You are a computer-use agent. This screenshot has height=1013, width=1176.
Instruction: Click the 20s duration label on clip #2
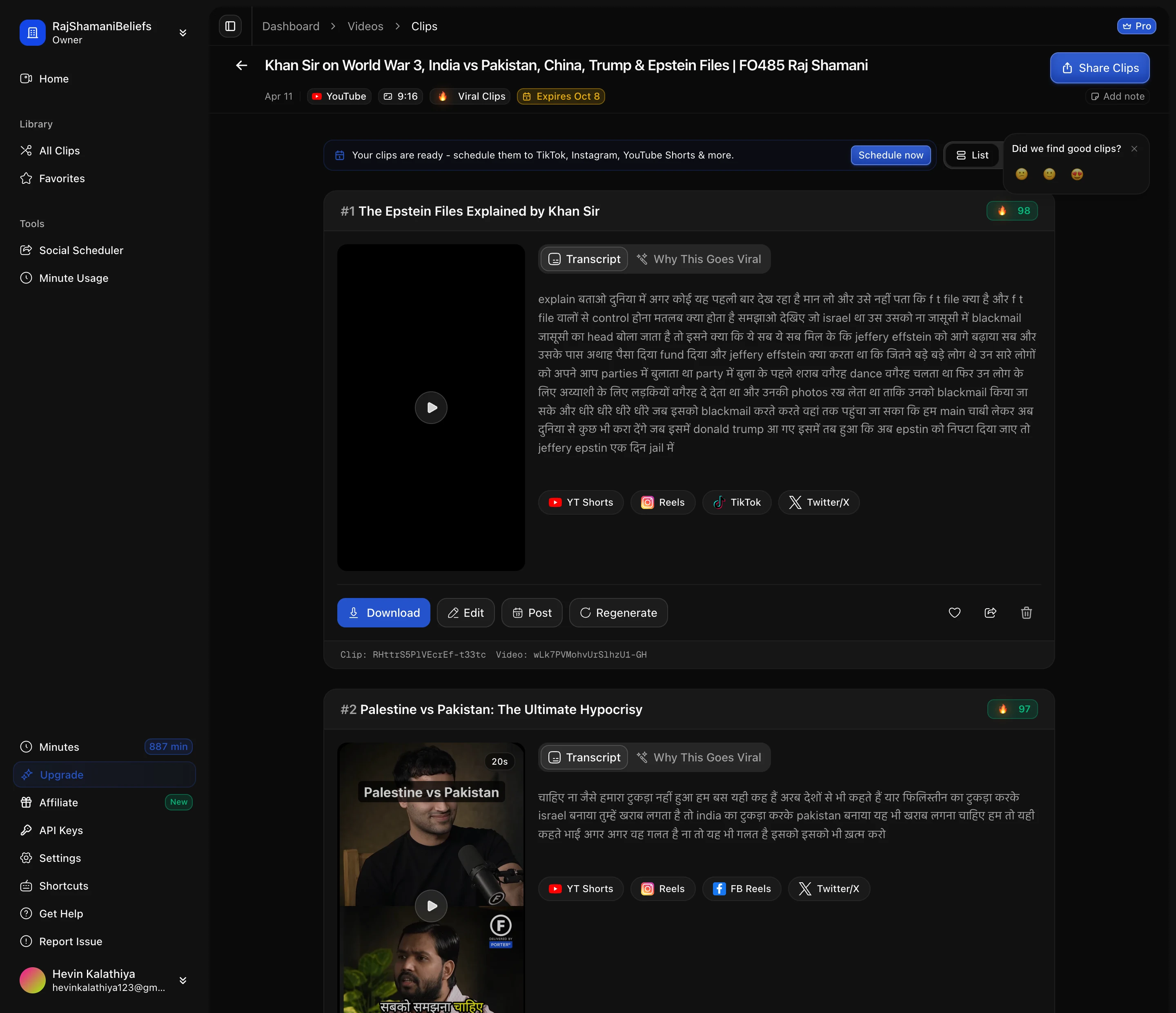click(499, 761)
